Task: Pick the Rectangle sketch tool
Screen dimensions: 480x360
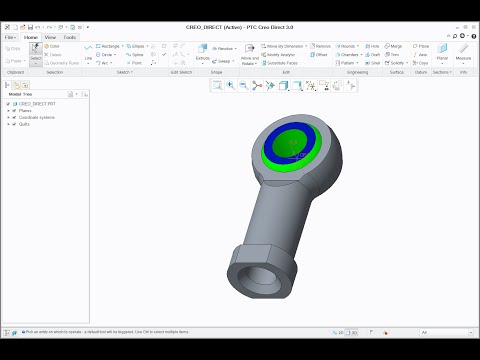Action: (108, 46)
